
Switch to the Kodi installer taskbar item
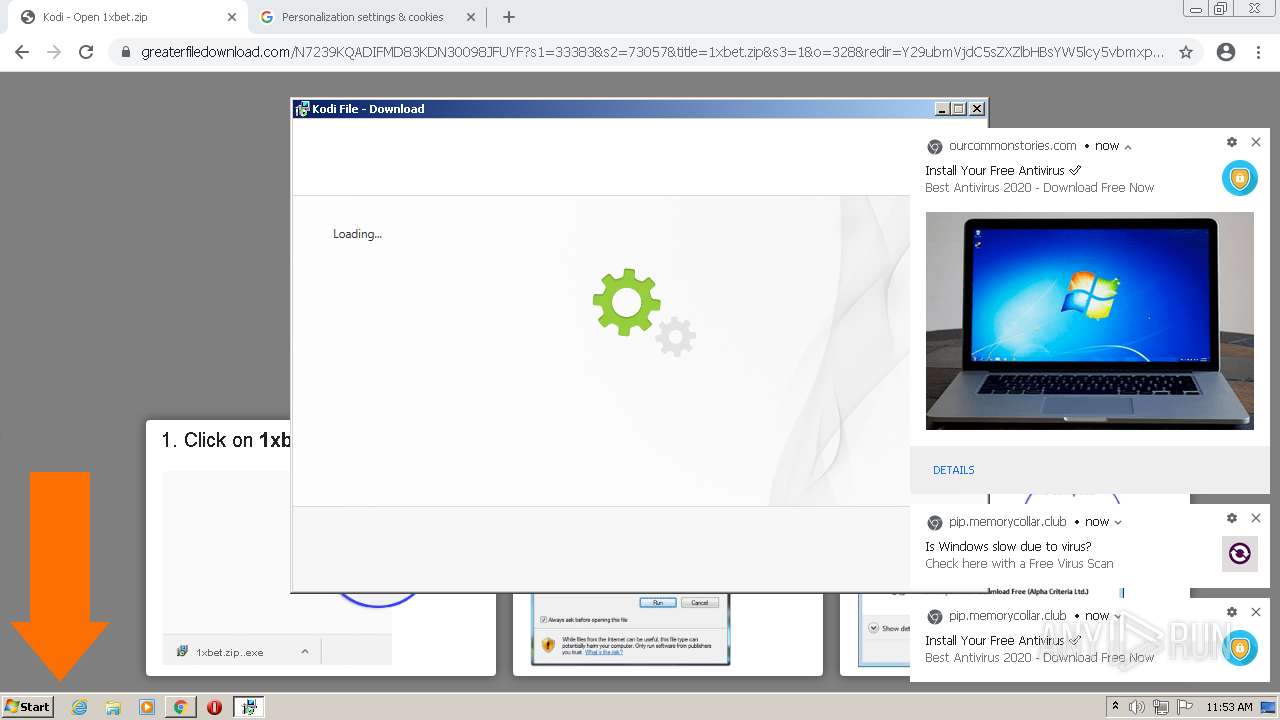coord(248,707)
